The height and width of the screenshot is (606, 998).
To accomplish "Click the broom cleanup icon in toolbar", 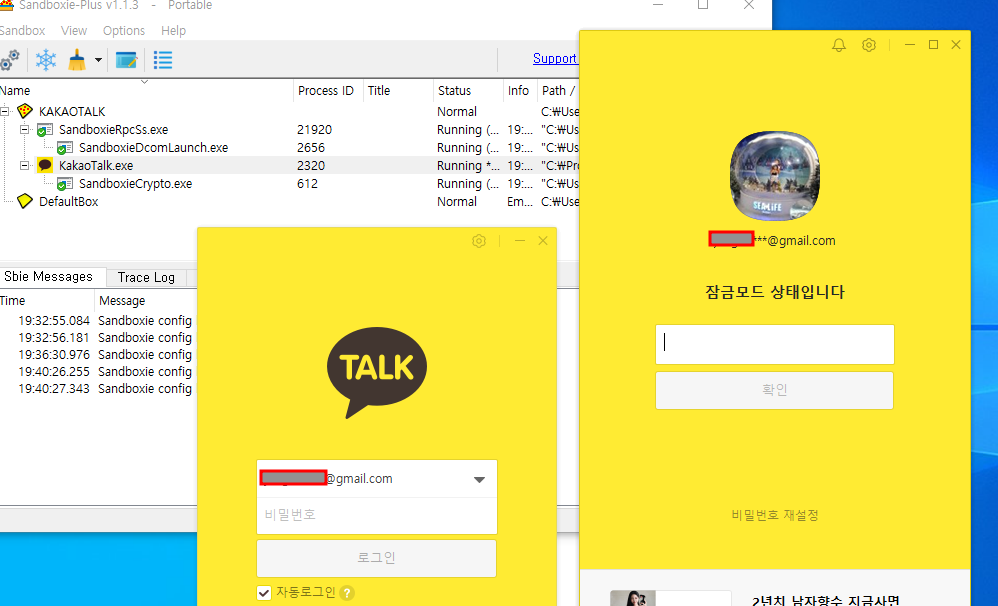I will pos(77,60).
